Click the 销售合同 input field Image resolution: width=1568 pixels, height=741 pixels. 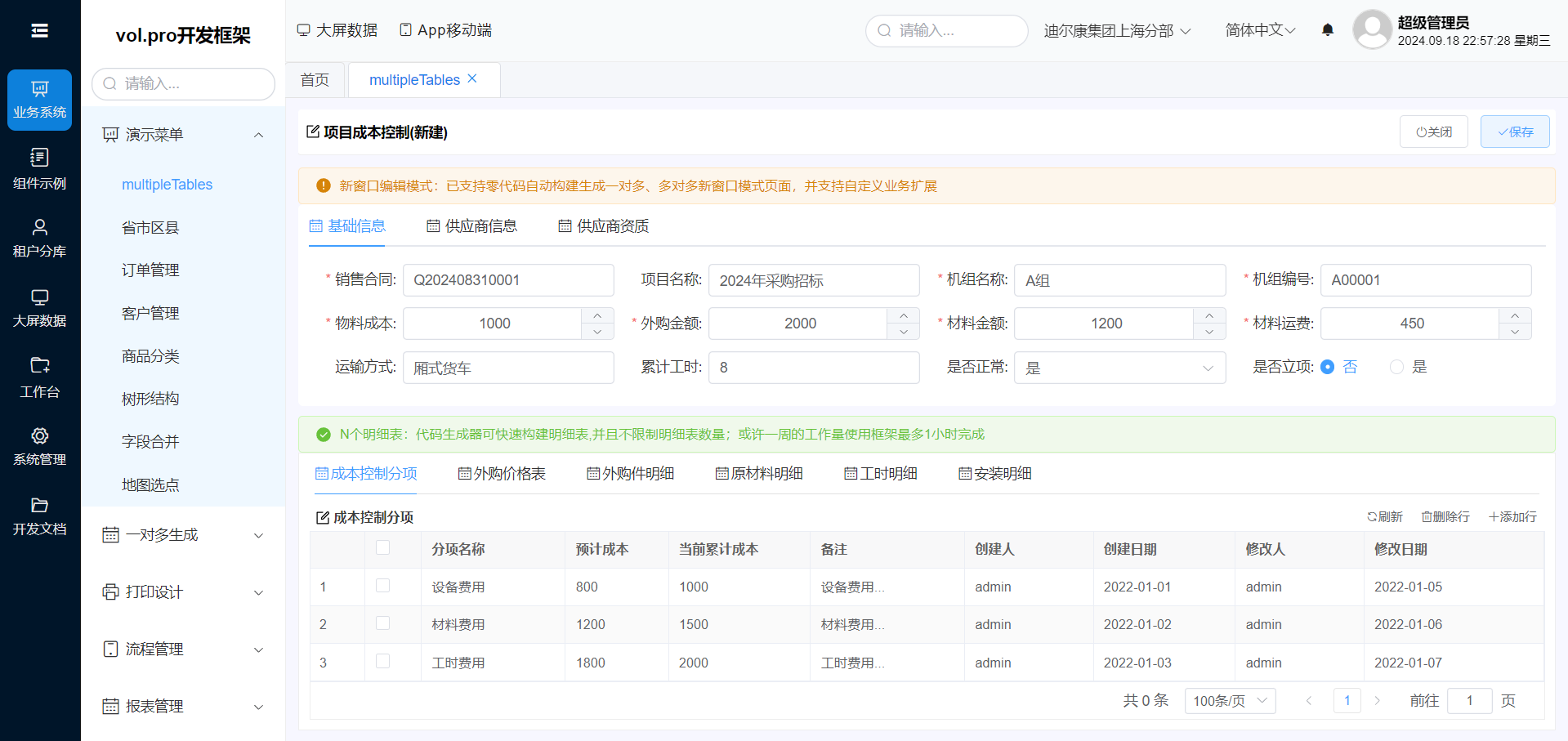[508, 280]
